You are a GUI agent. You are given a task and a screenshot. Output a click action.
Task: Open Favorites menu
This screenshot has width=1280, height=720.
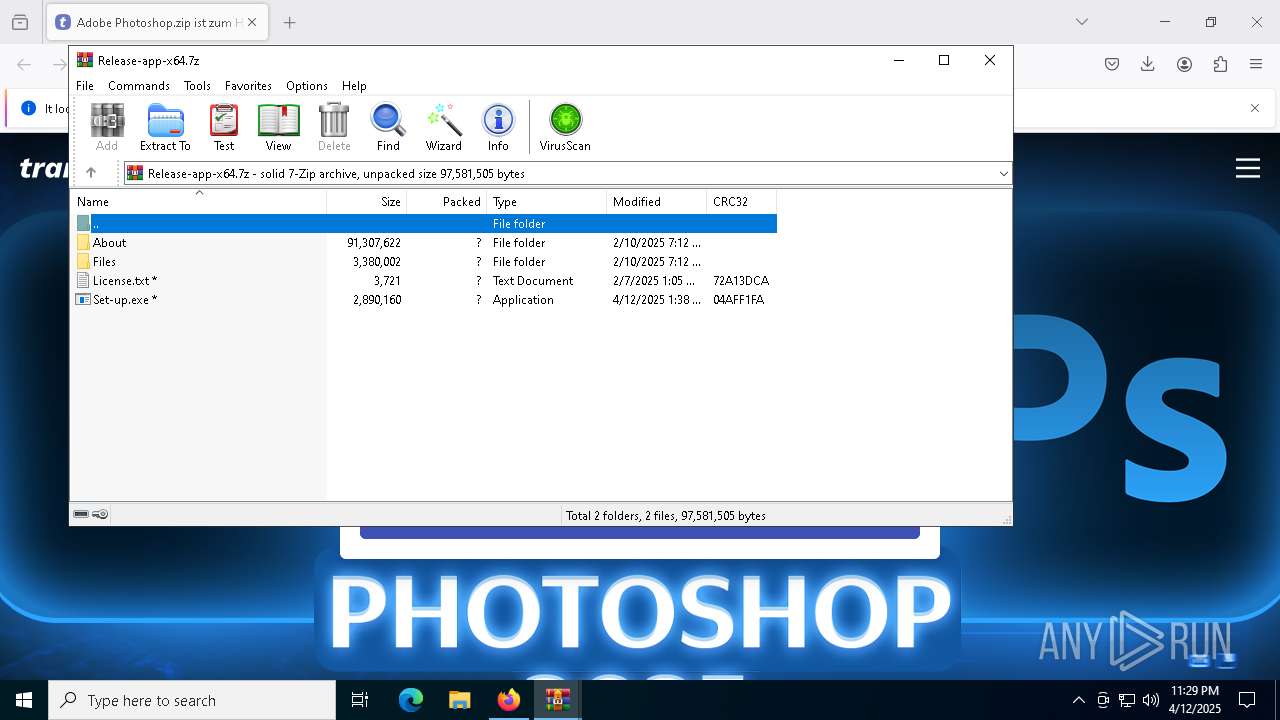click(x=248, y=86)
